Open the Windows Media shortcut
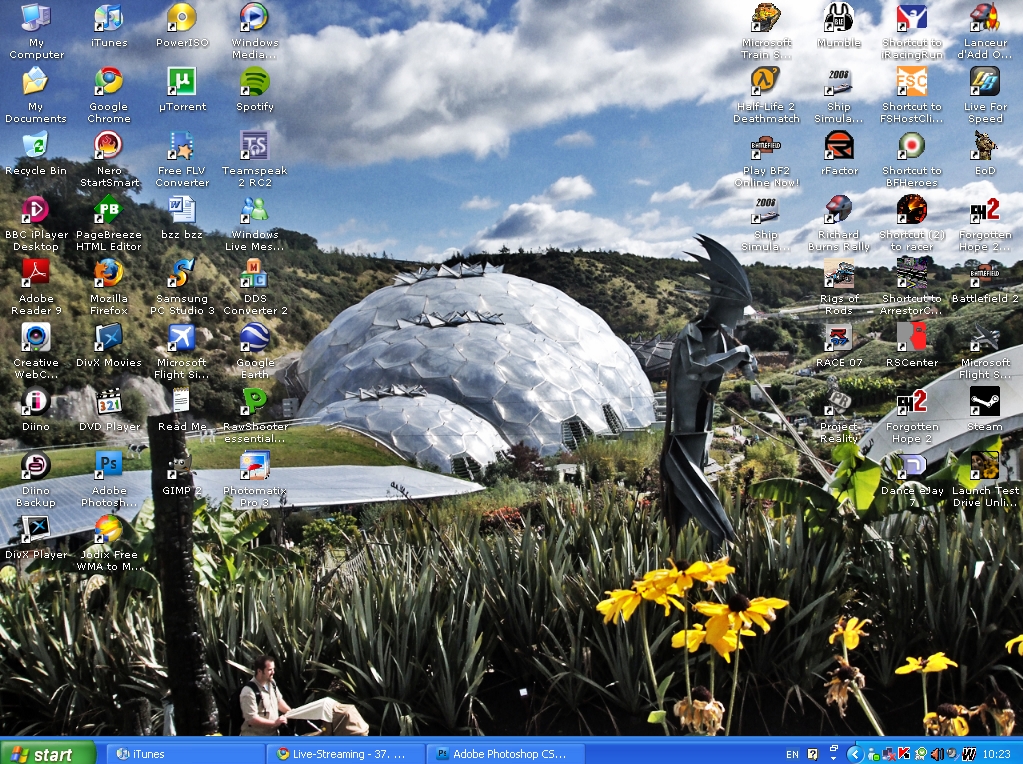Screen dimensions: 1023x764 coord(254,18)
